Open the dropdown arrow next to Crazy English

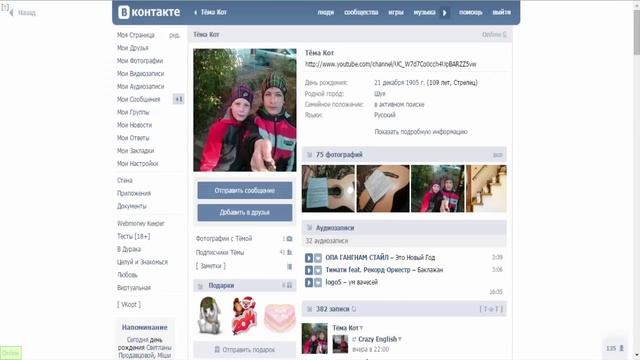(400, 339)
